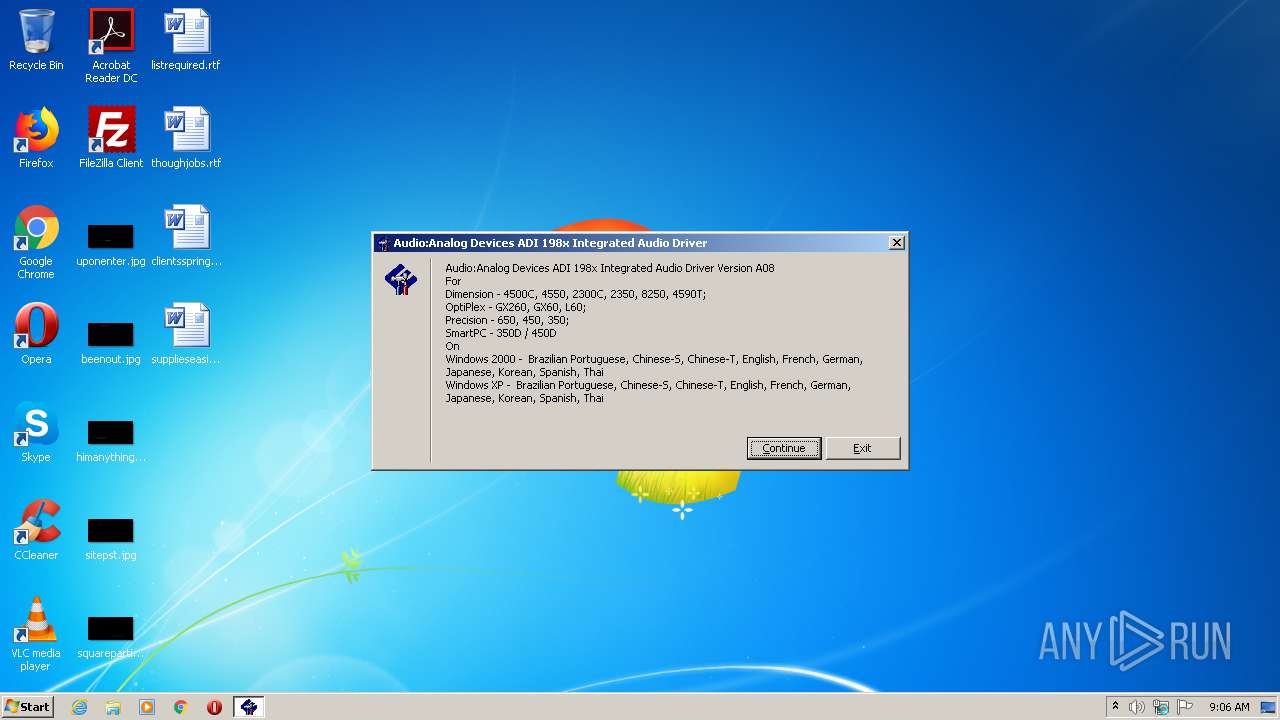1280x720 pixels.
Task: Open the volume control in the tray
Action: 1137,707
